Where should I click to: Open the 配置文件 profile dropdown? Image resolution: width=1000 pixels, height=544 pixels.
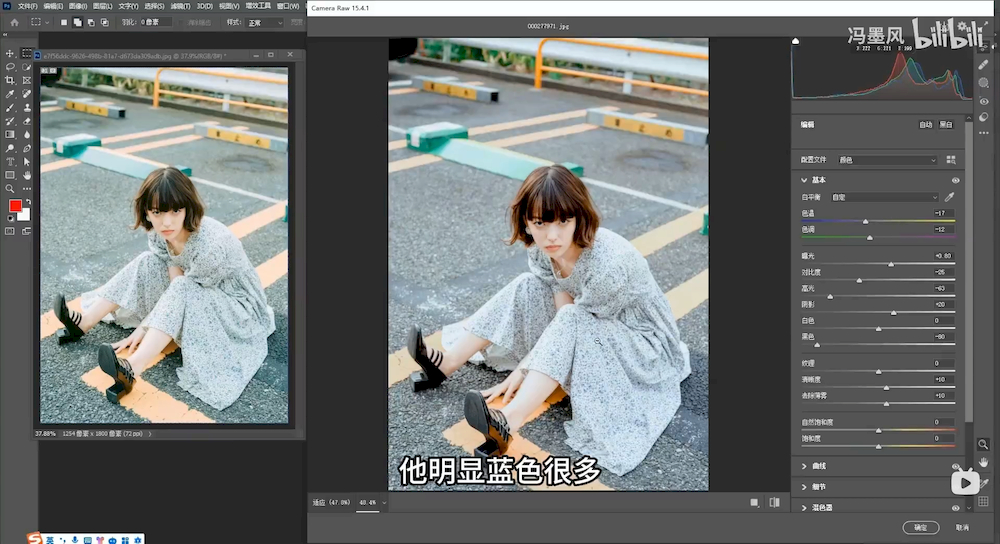click(886, 160)
